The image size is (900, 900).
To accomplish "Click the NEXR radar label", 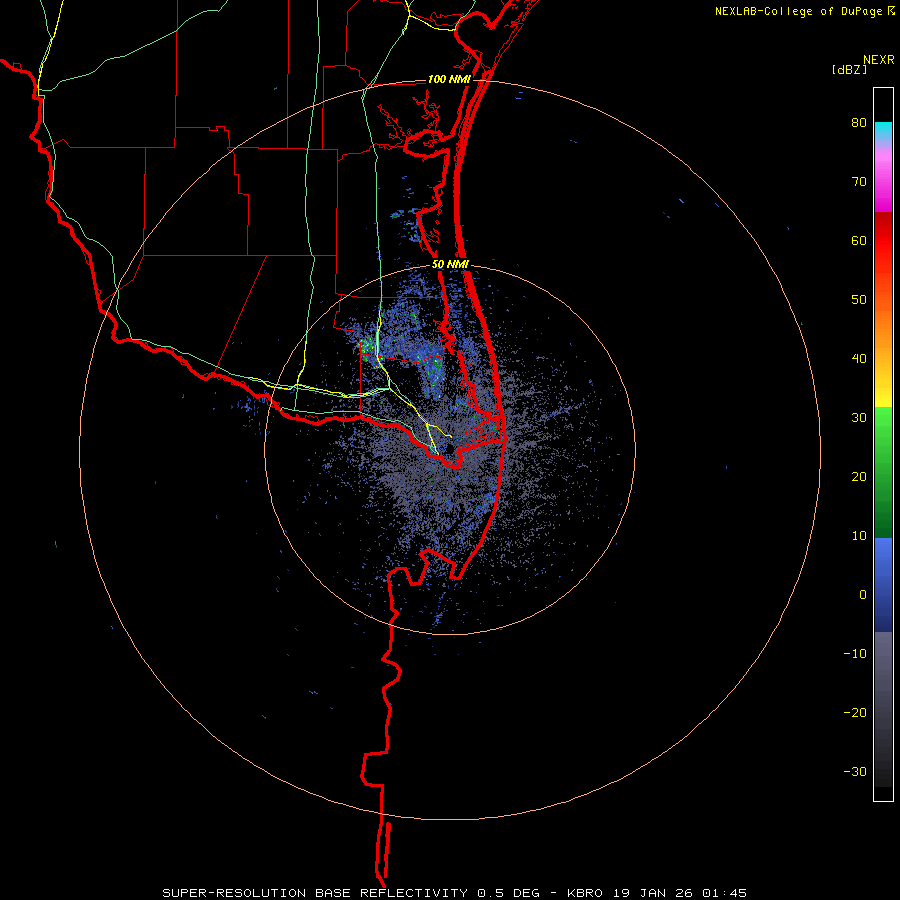I will coord(879,60).
